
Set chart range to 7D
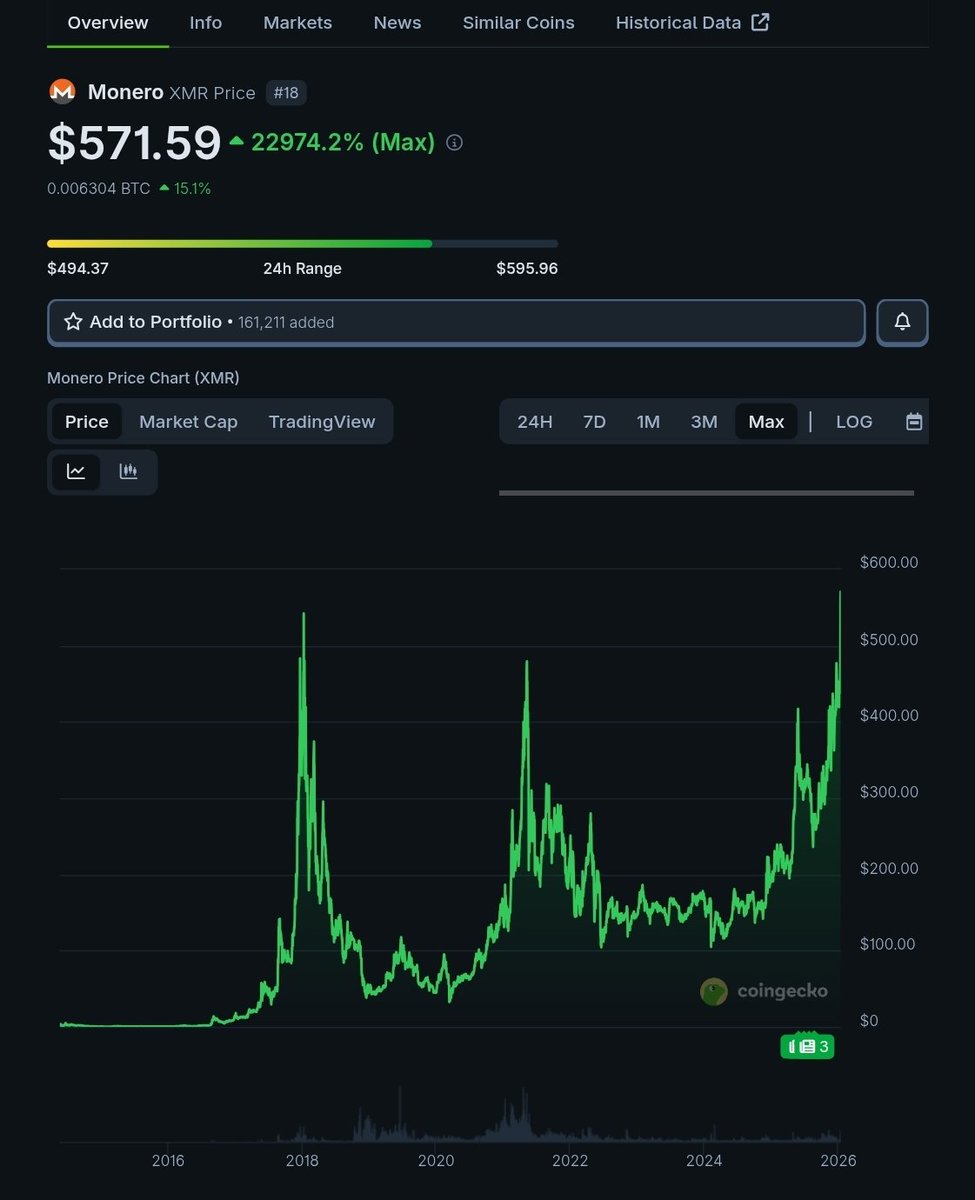[x=594, y=422]
